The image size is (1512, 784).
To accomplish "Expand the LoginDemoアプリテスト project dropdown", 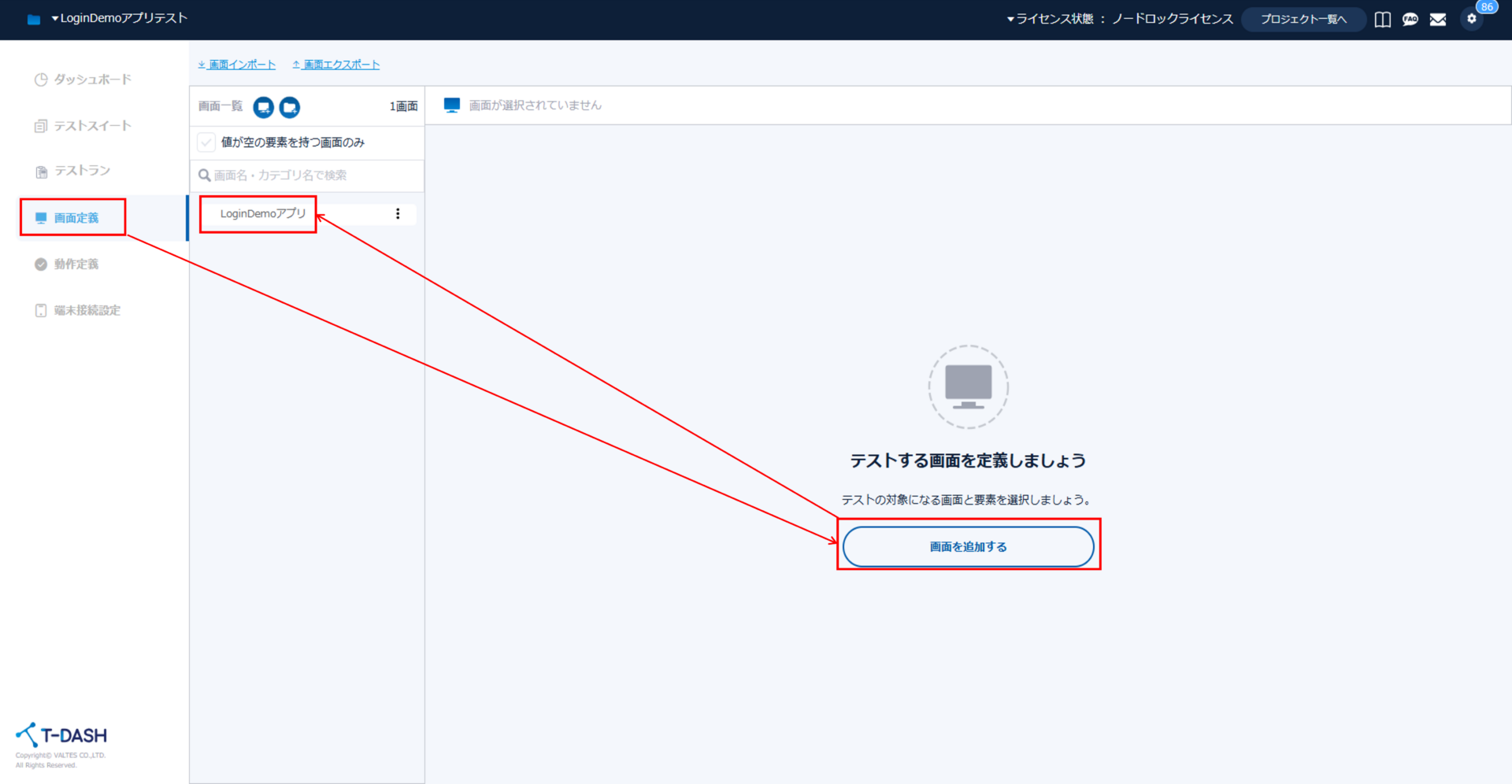I will pos(119,18).
